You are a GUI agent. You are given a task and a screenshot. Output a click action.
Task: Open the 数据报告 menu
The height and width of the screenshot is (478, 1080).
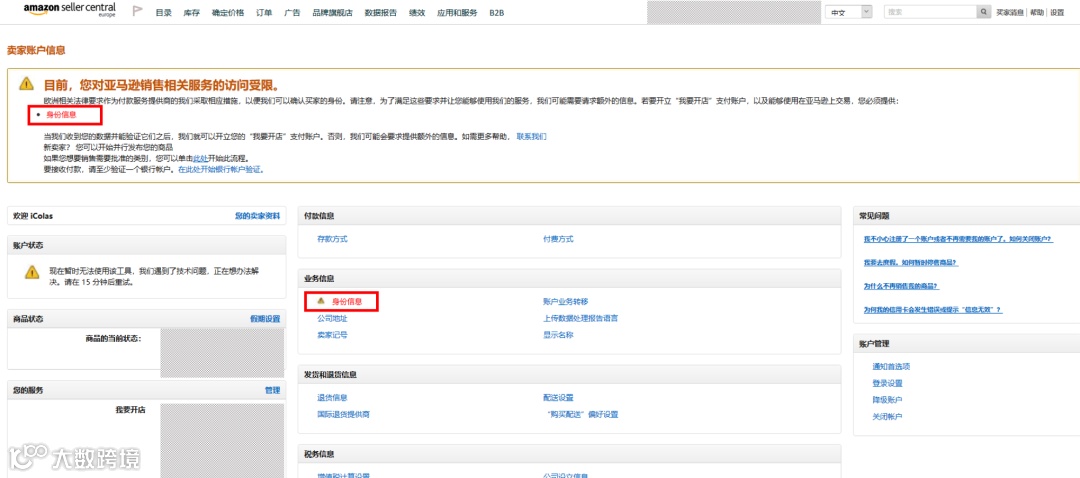click(381, 12)
